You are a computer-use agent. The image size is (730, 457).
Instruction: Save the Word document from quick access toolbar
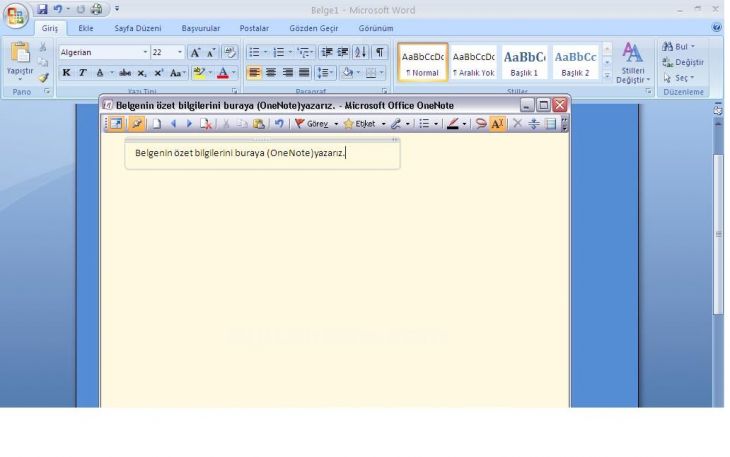coord(42,9)
